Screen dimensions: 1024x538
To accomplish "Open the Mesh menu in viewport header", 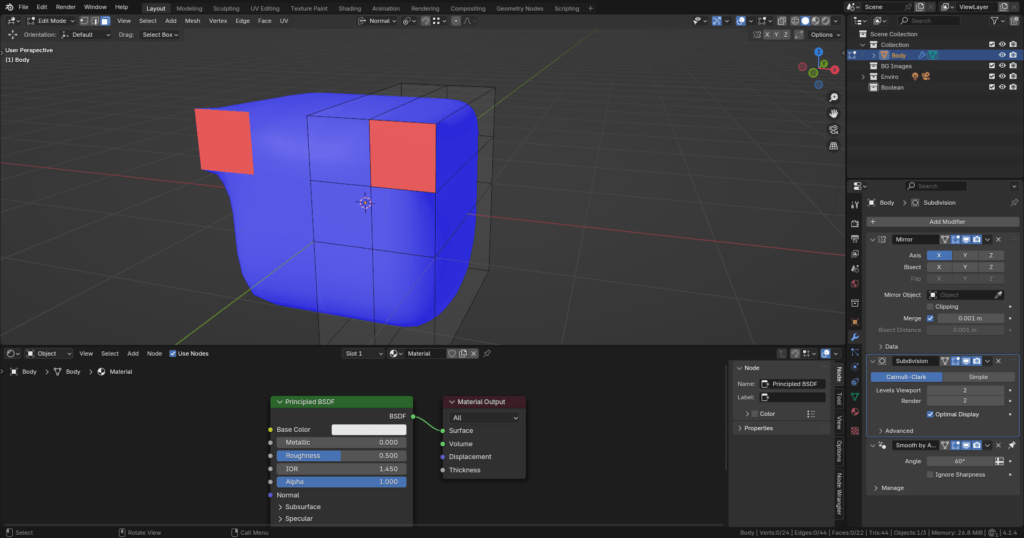I will (x=192, y=20).
